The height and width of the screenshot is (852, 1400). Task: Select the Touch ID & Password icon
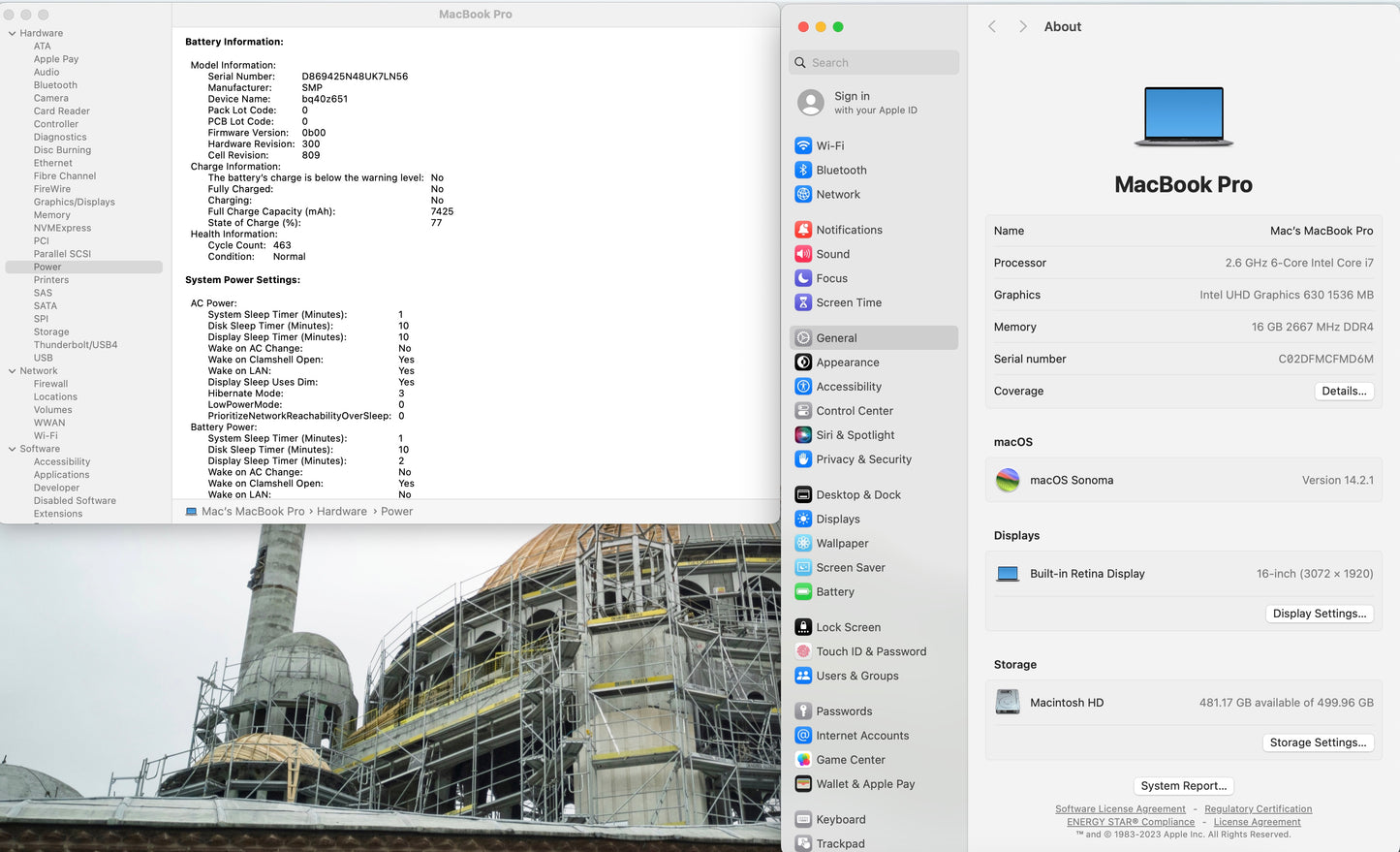pyautogui.click(x=803, y=651)
